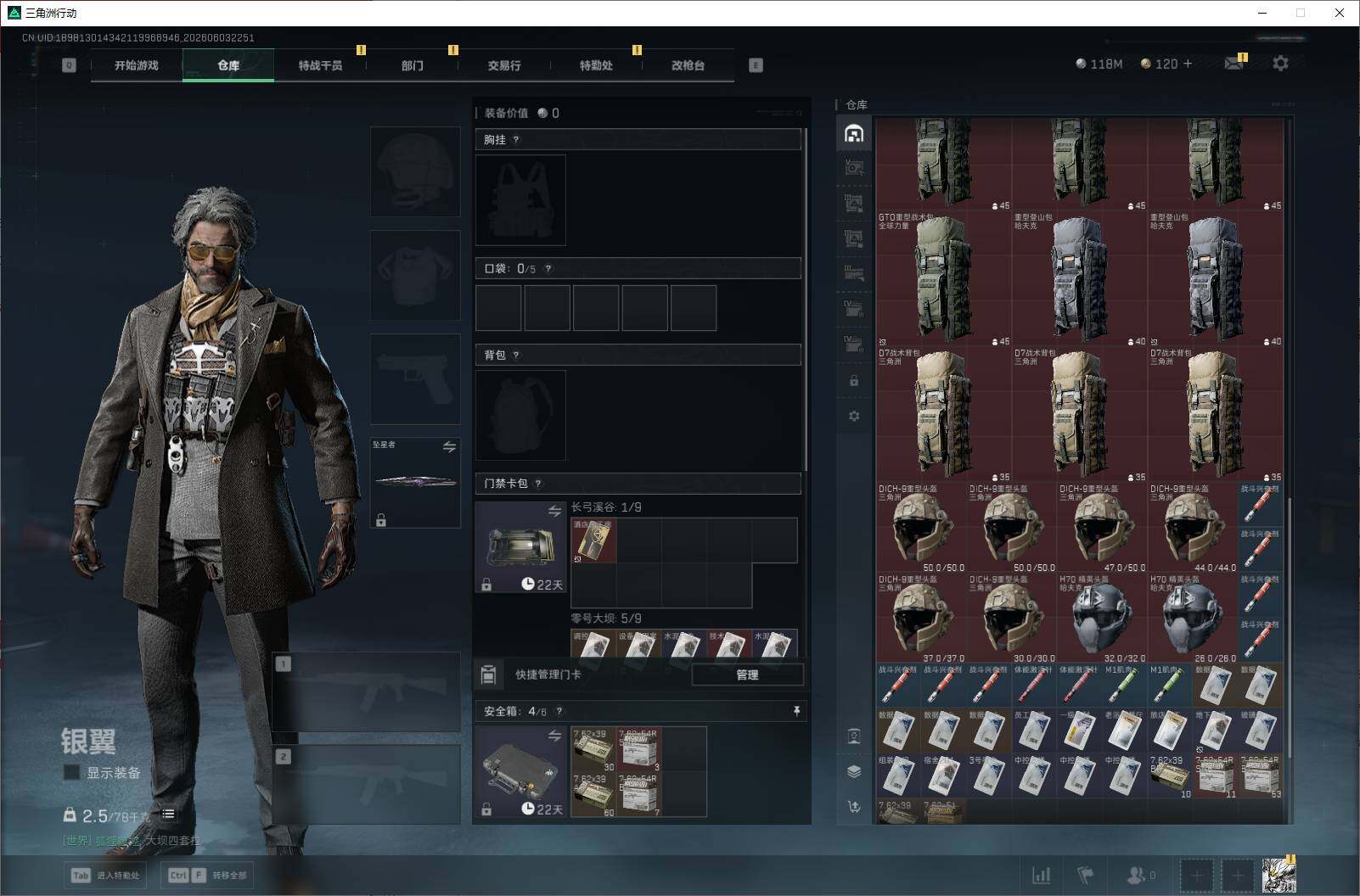Image resolution: width=1360 pixels, height=896 pixels.
Task: Click the 管理 keycard button
Action: [x=747, y=675]
